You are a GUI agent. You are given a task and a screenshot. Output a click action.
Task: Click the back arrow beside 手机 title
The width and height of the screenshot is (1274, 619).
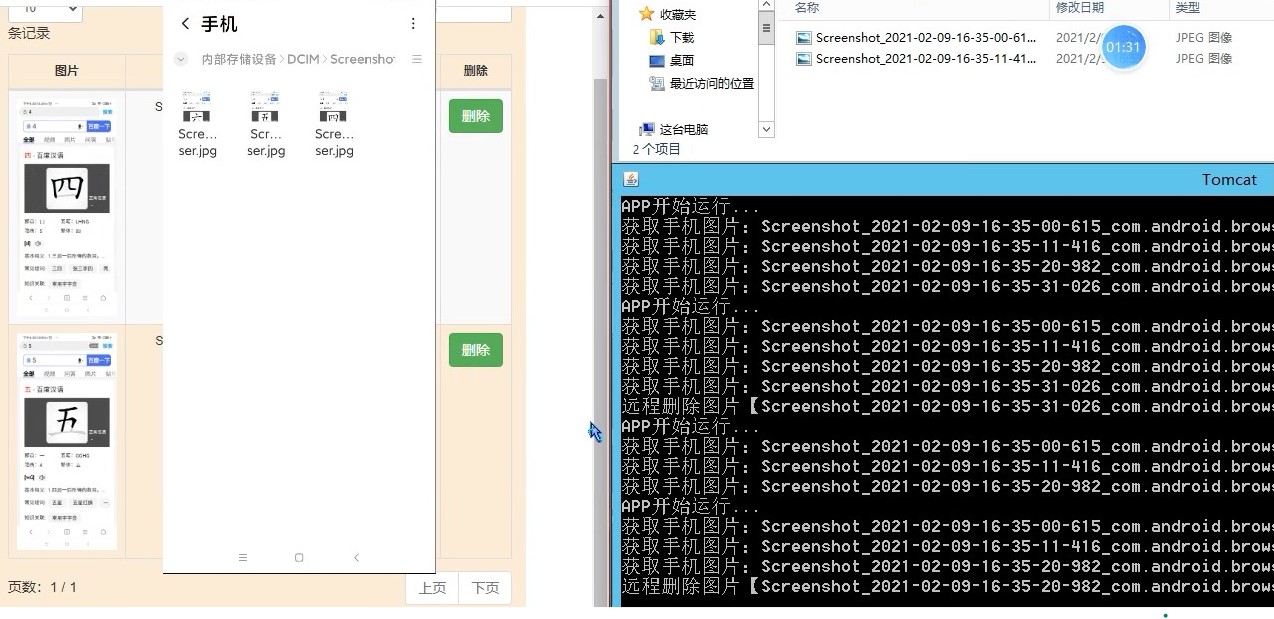(185, 23)
